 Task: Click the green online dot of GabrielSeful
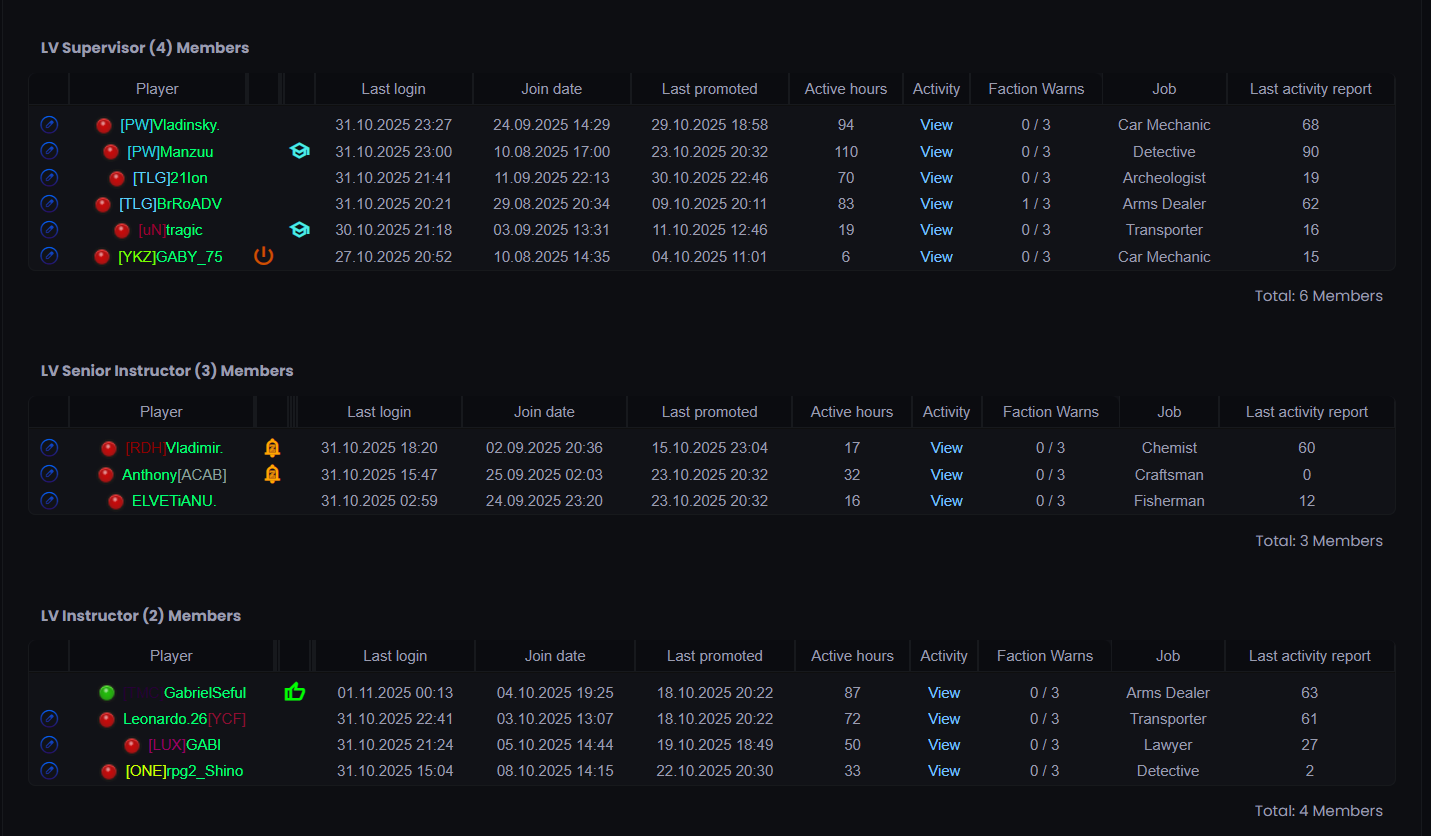(x=107, y=692)
